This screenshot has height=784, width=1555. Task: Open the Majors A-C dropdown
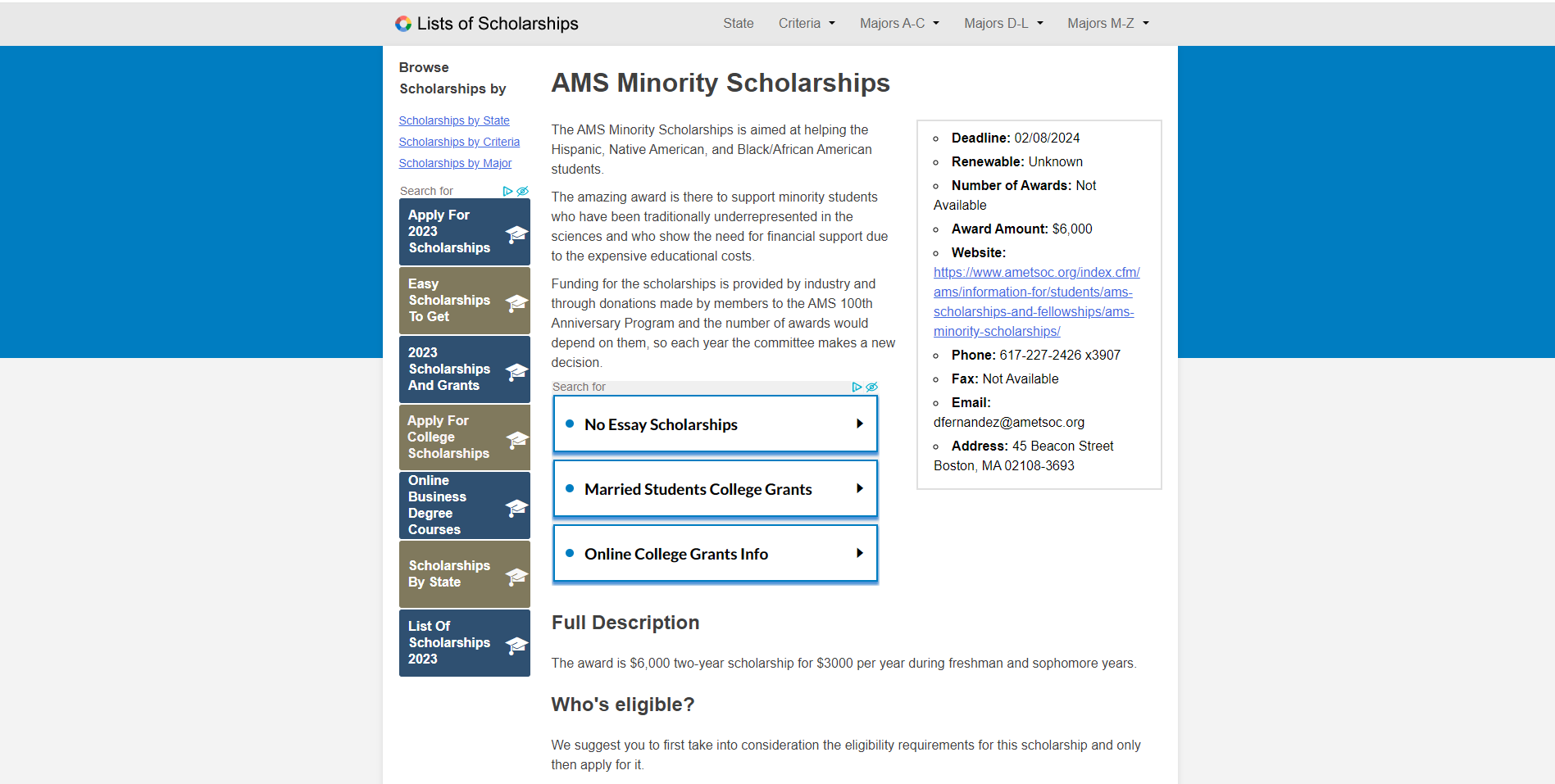tap(899, 24)
